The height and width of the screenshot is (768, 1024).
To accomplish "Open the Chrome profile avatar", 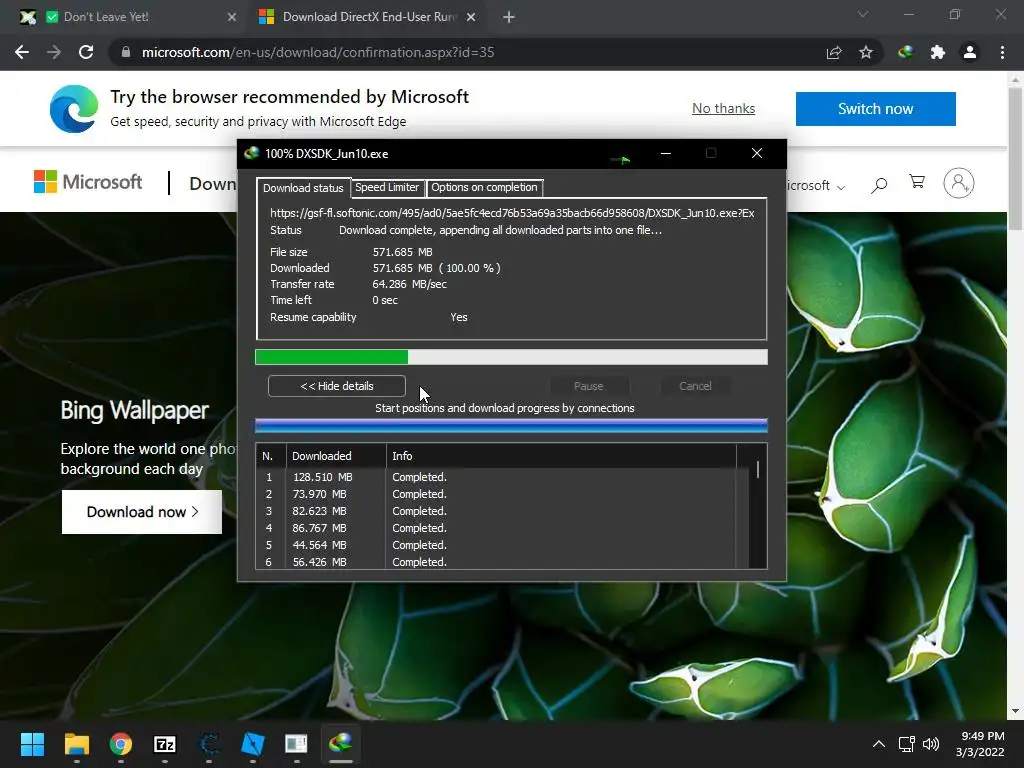I will point(970,52).
